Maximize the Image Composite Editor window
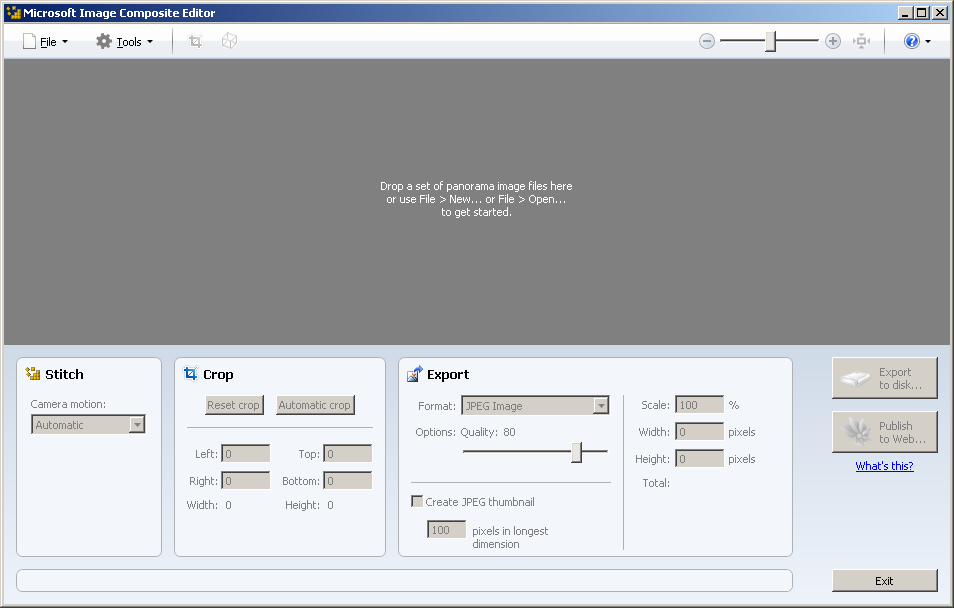 pyautogui.click(x=922, y=13)
